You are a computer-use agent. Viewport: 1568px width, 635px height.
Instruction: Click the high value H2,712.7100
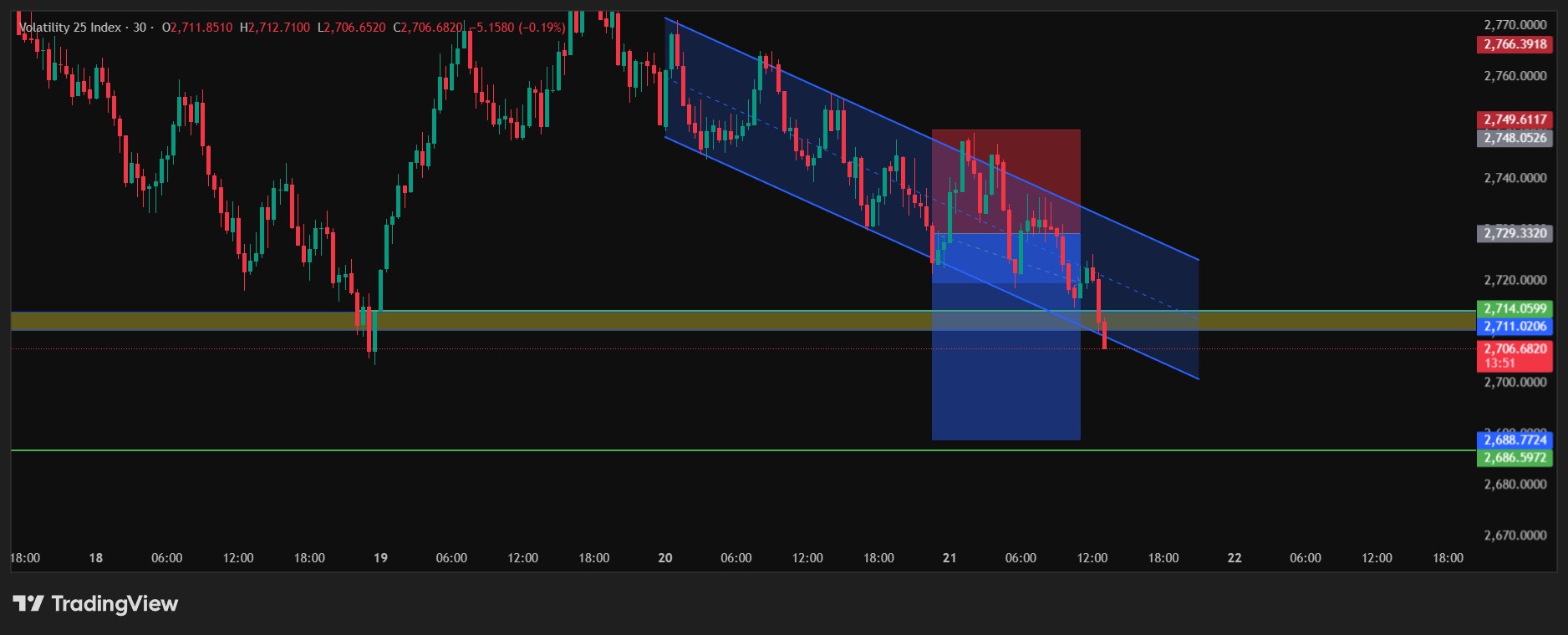pos(275,28)
